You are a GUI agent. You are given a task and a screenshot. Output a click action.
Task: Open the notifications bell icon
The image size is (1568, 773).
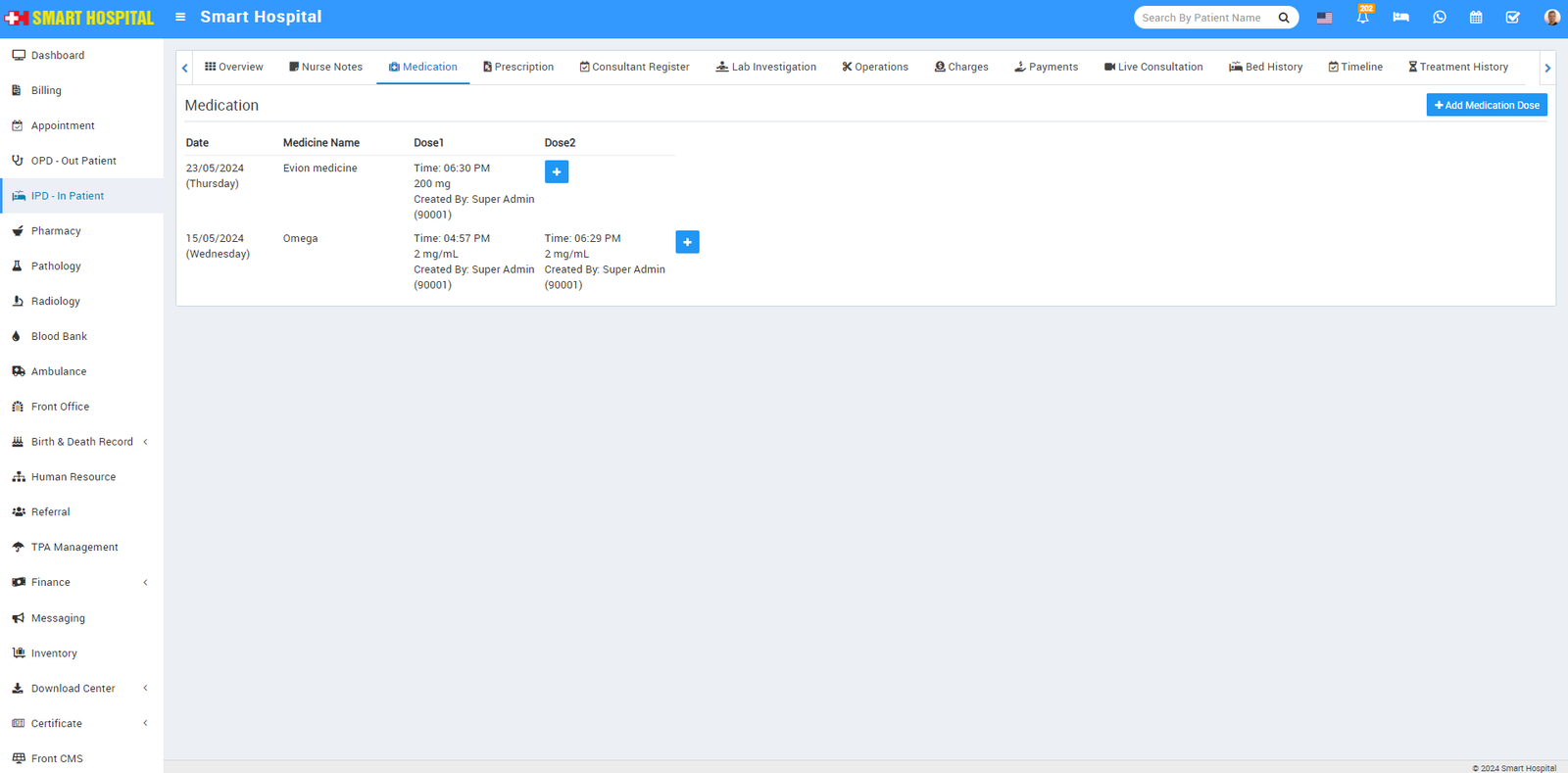tap(1362, 18)
